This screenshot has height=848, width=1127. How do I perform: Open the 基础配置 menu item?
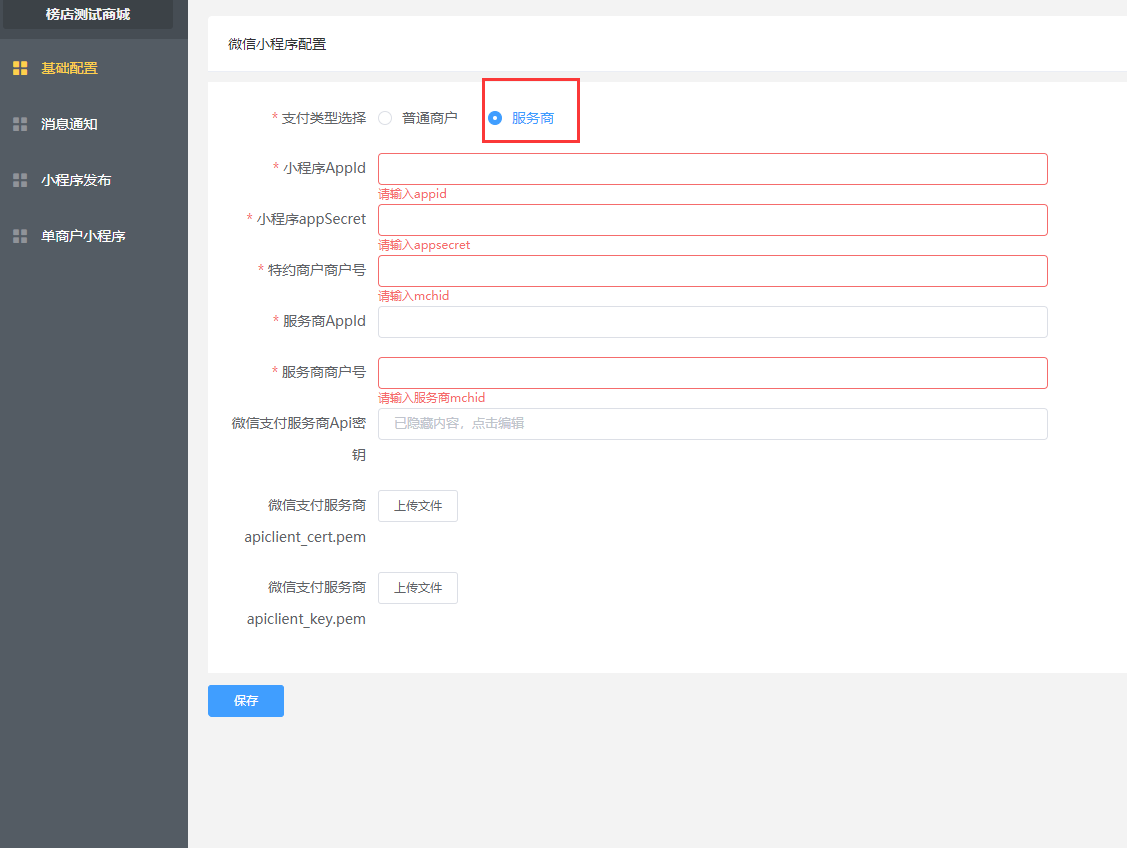(x=69, y=68)
